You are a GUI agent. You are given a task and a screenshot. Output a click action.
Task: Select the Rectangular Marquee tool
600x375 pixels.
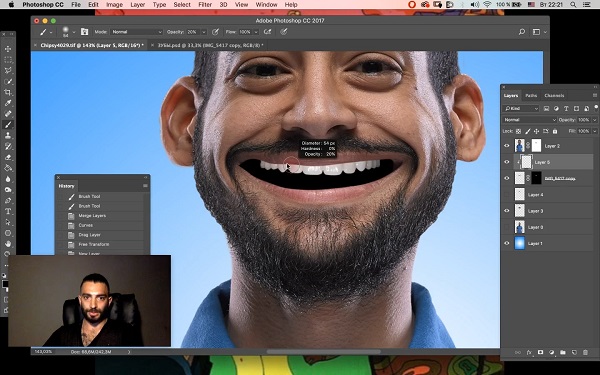(8, 60)
